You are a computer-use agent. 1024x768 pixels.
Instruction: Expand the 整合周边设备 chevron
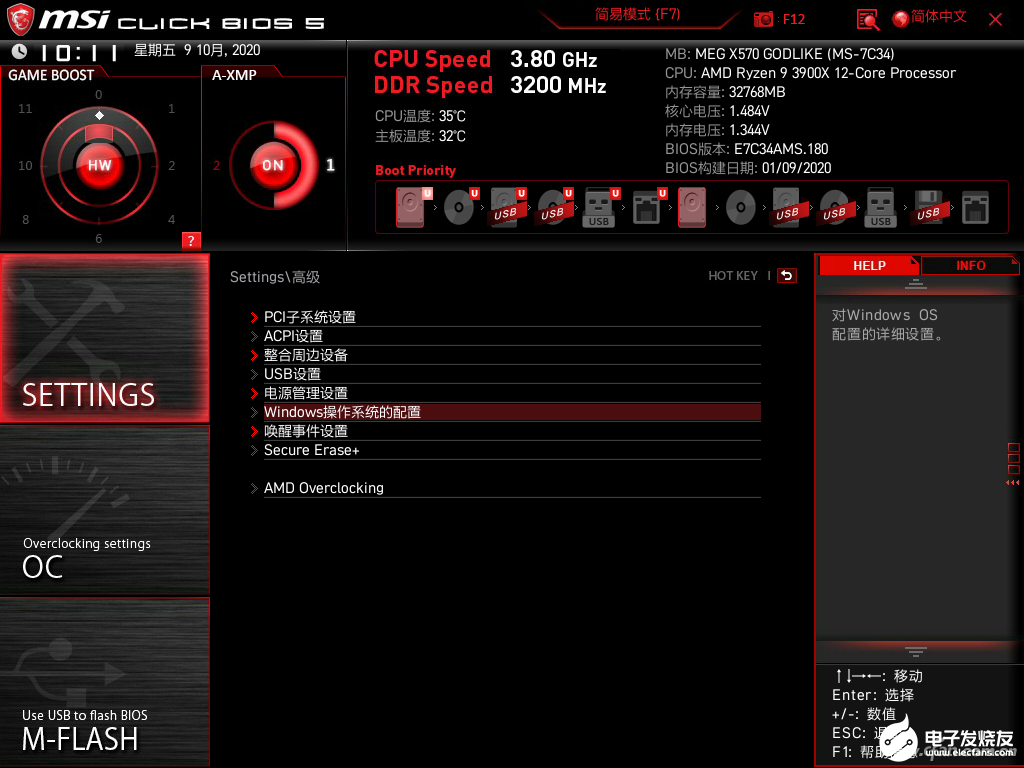pos(255,355)
